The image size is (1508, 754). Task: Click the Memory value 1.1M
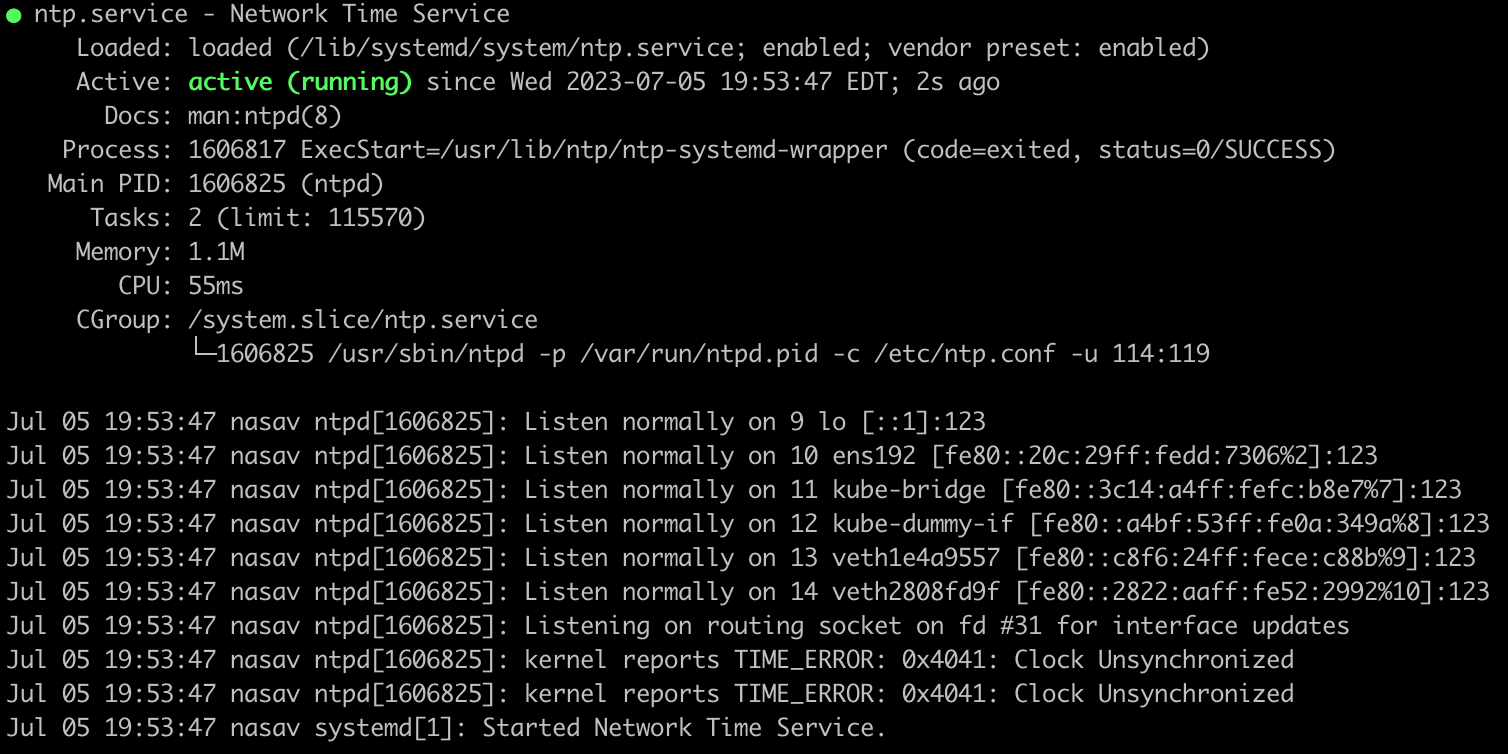click(216, 252)
